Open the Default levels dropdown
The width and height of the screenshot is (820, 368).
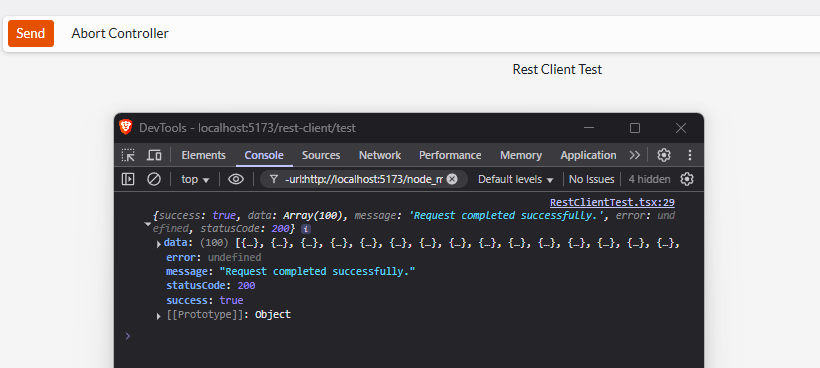coord(516,179)
